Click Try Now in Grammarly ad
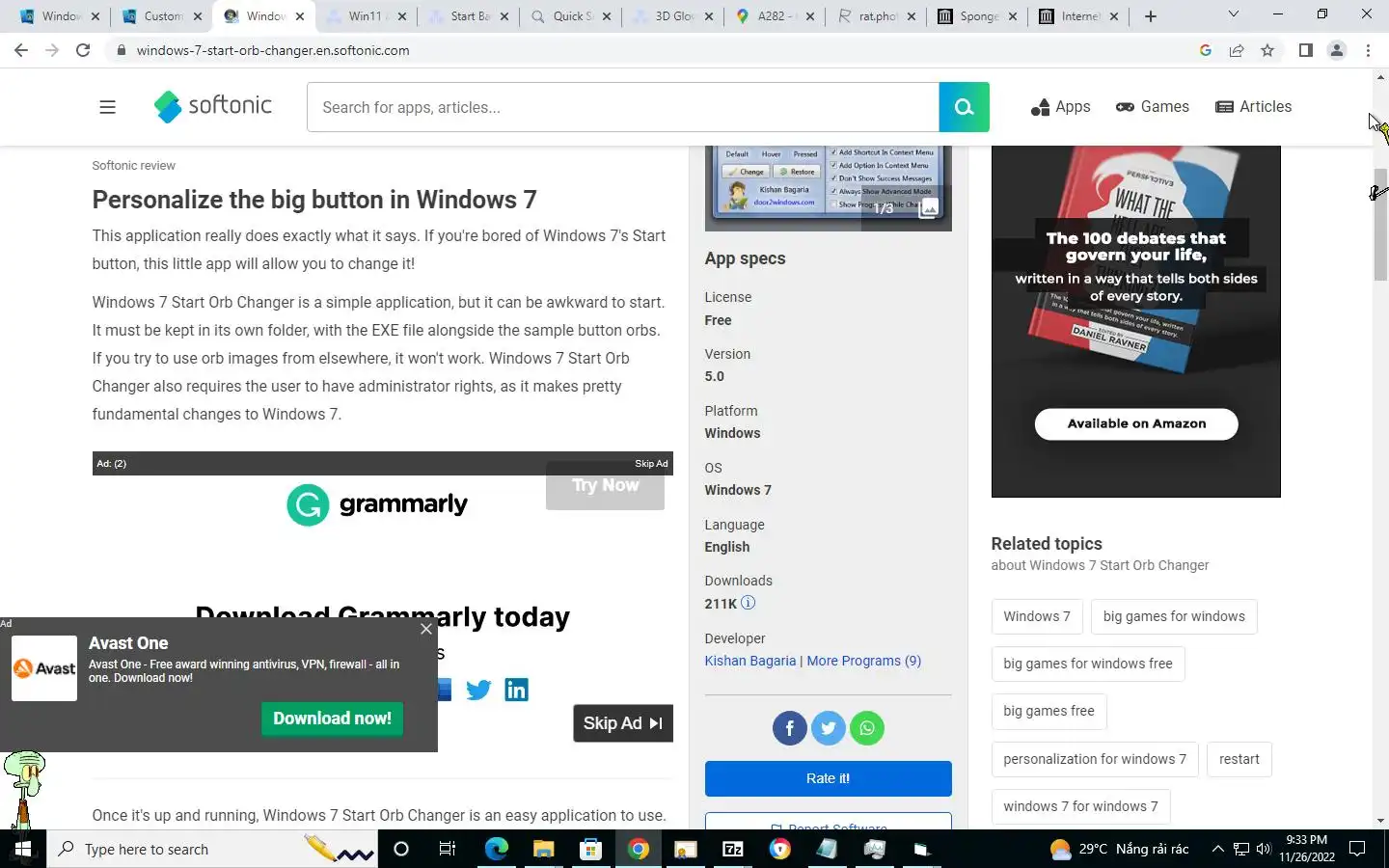The image size is (1389, 868). point(605,485)
